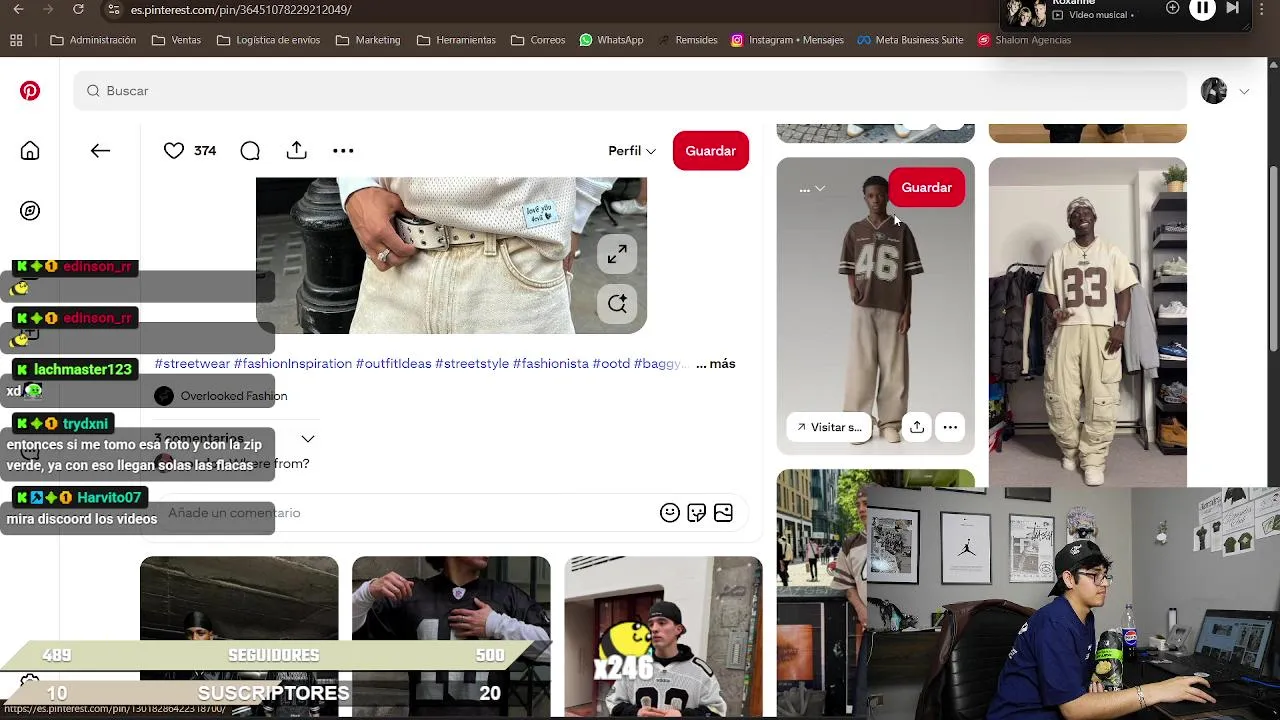This screenshot has width=1280, height=720.
Task: Open the Meta Business Suite bookmark
Action: click(910, 40)
